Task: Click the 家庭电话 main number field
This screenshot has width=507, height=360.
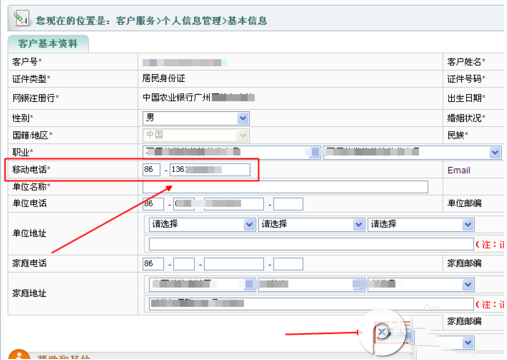Action: tap(234, 264)
